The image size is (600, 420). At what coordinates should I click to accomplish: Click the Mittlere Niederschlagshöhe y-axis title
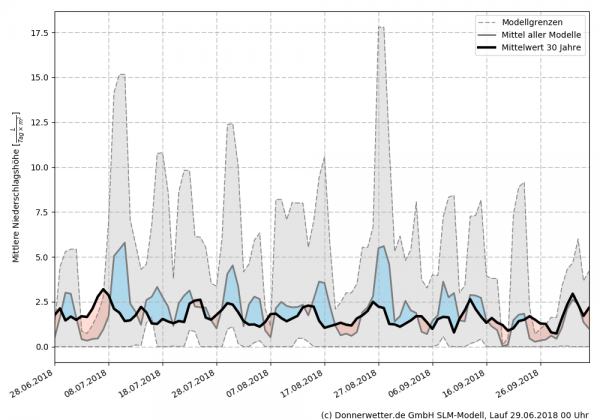coord(16,190)
